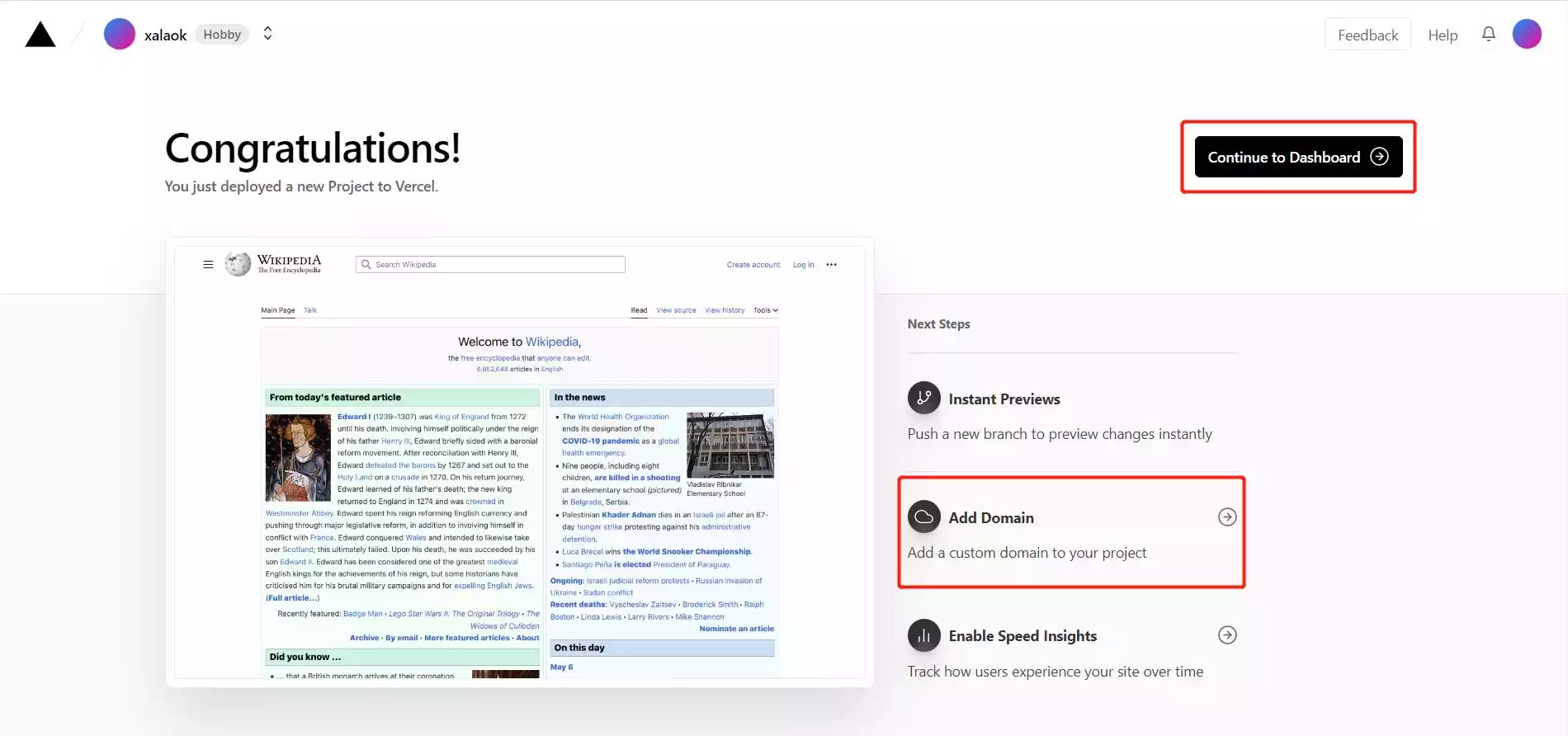Image resolution: width=1568 pixels, height=736 pixels.
Task: Click the Hobby plan badge
Action: pyautogui.click(x=222, y=35)
